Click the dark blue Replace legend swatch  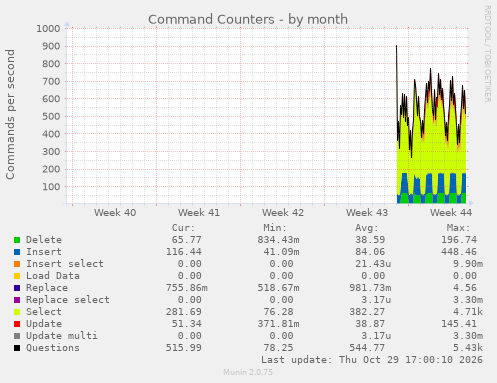pyautogui.click(x=17, y=288)
